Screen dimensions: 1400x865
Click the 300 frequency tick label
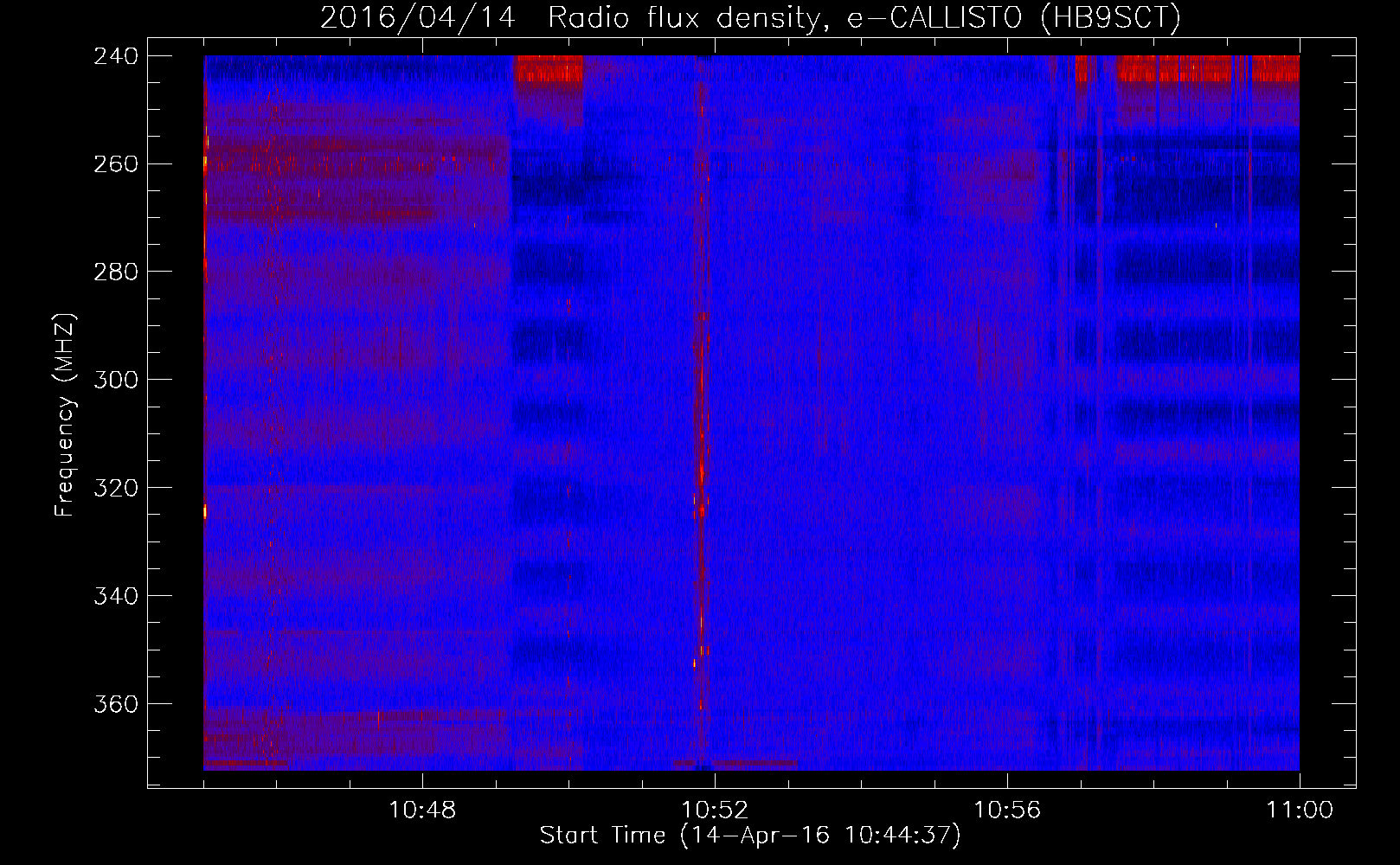116,381
